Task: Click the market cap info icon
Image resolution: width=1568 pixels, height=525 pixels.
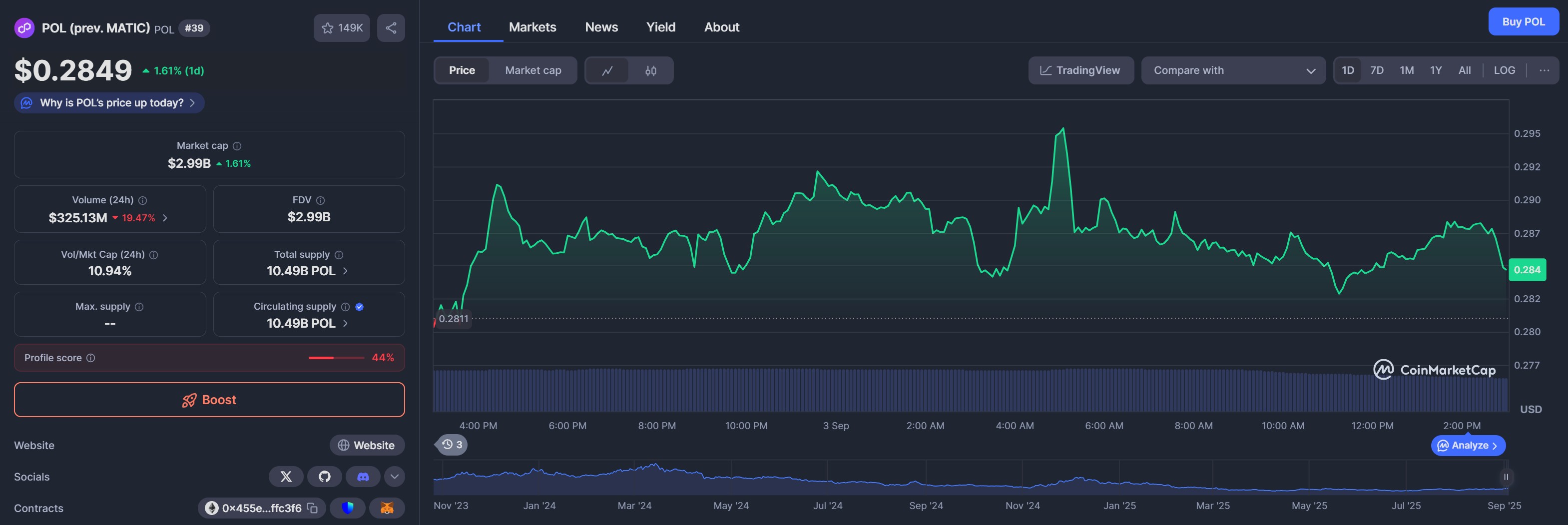Action: (237, 146)
